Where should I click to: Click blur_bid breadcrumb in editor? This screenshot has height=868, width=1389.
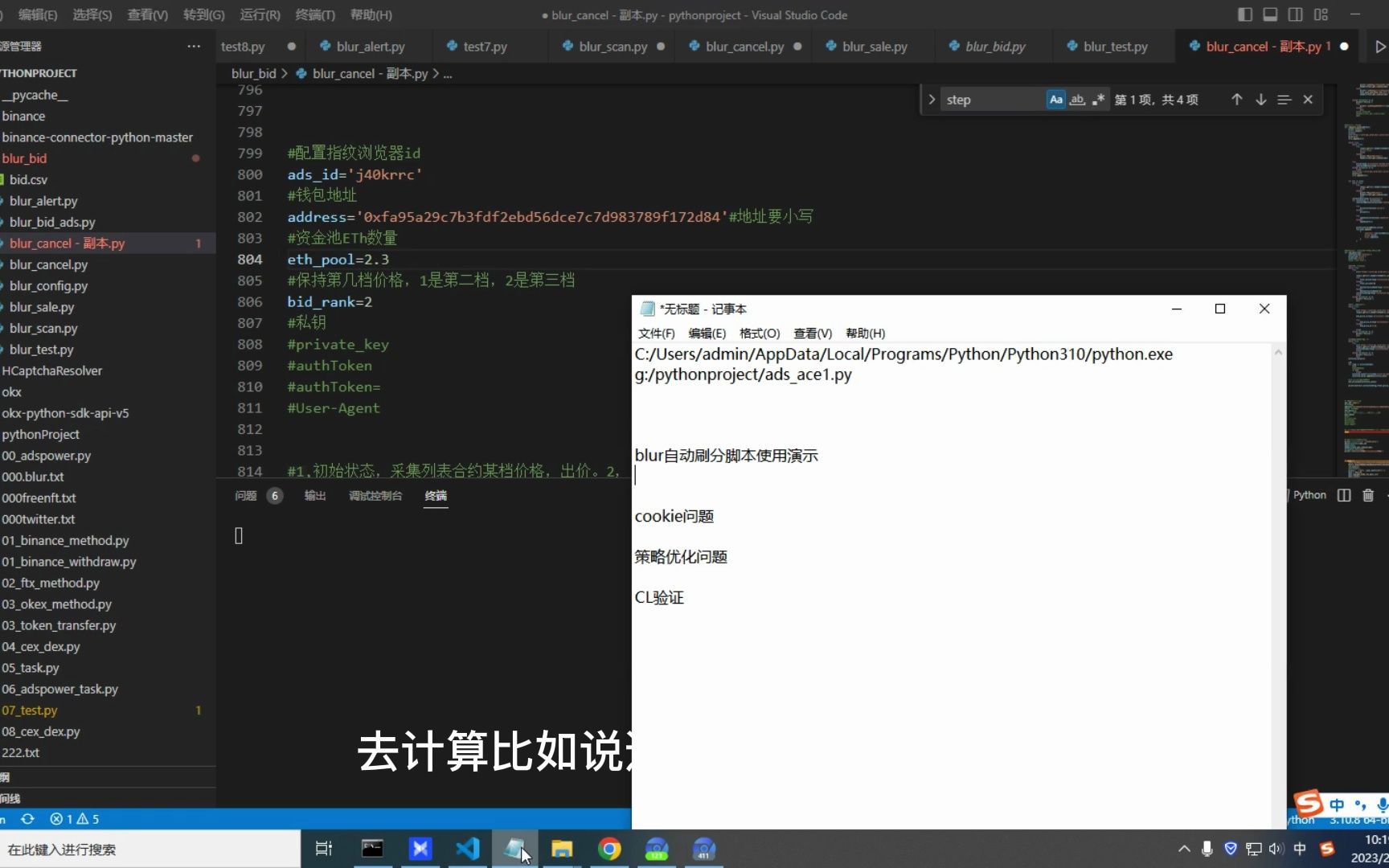tap(253, 73)
